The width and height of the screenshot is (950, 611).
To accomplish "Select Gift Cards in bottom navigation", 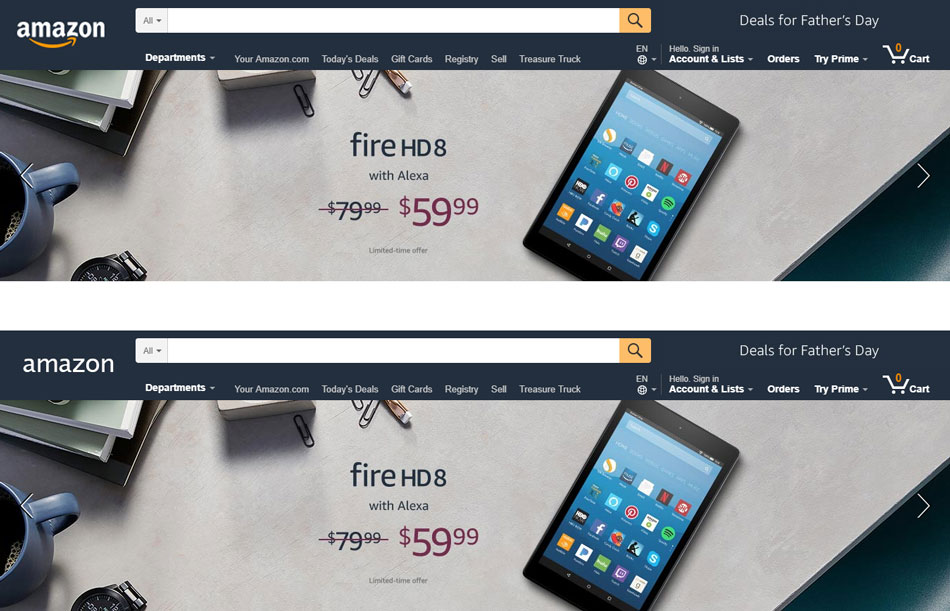I will [411, 389].
